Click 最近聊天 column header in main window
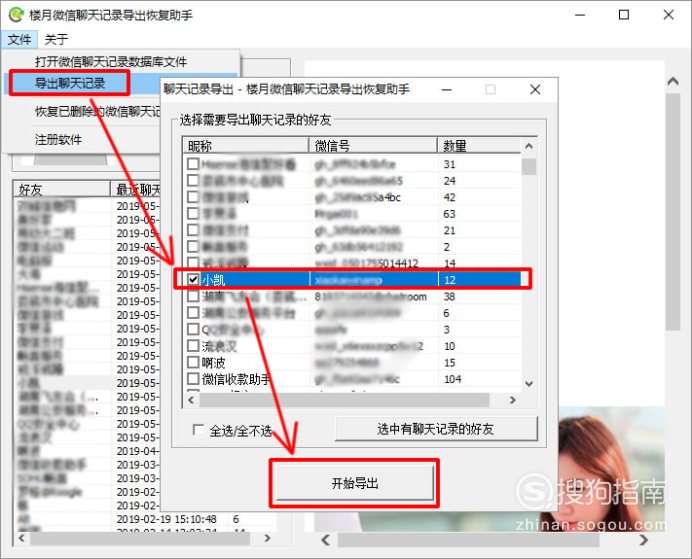Screen dimensions: 692x559 click(x=135, y=189)
